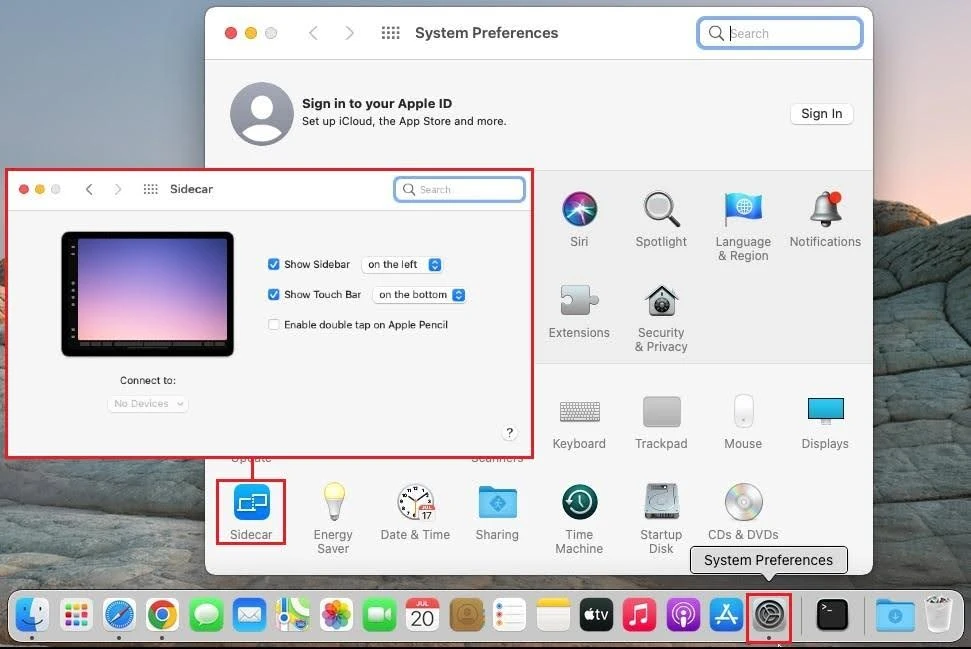Disable the Show Sidebar checkbox

(x=273, y=264)
